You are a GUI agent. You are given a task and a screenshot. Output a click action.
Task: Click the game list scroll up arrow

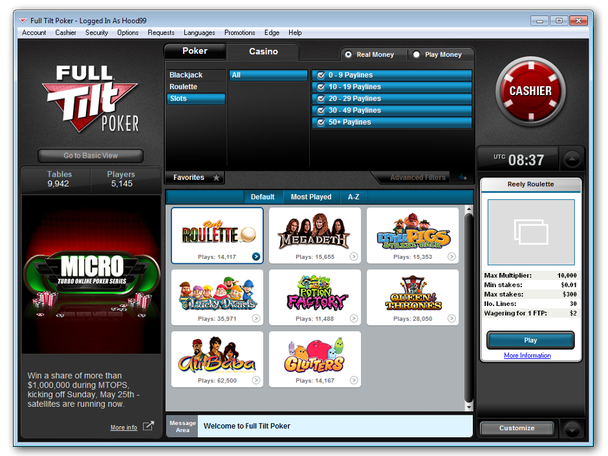pyautogui.click(x=468, y=209)
